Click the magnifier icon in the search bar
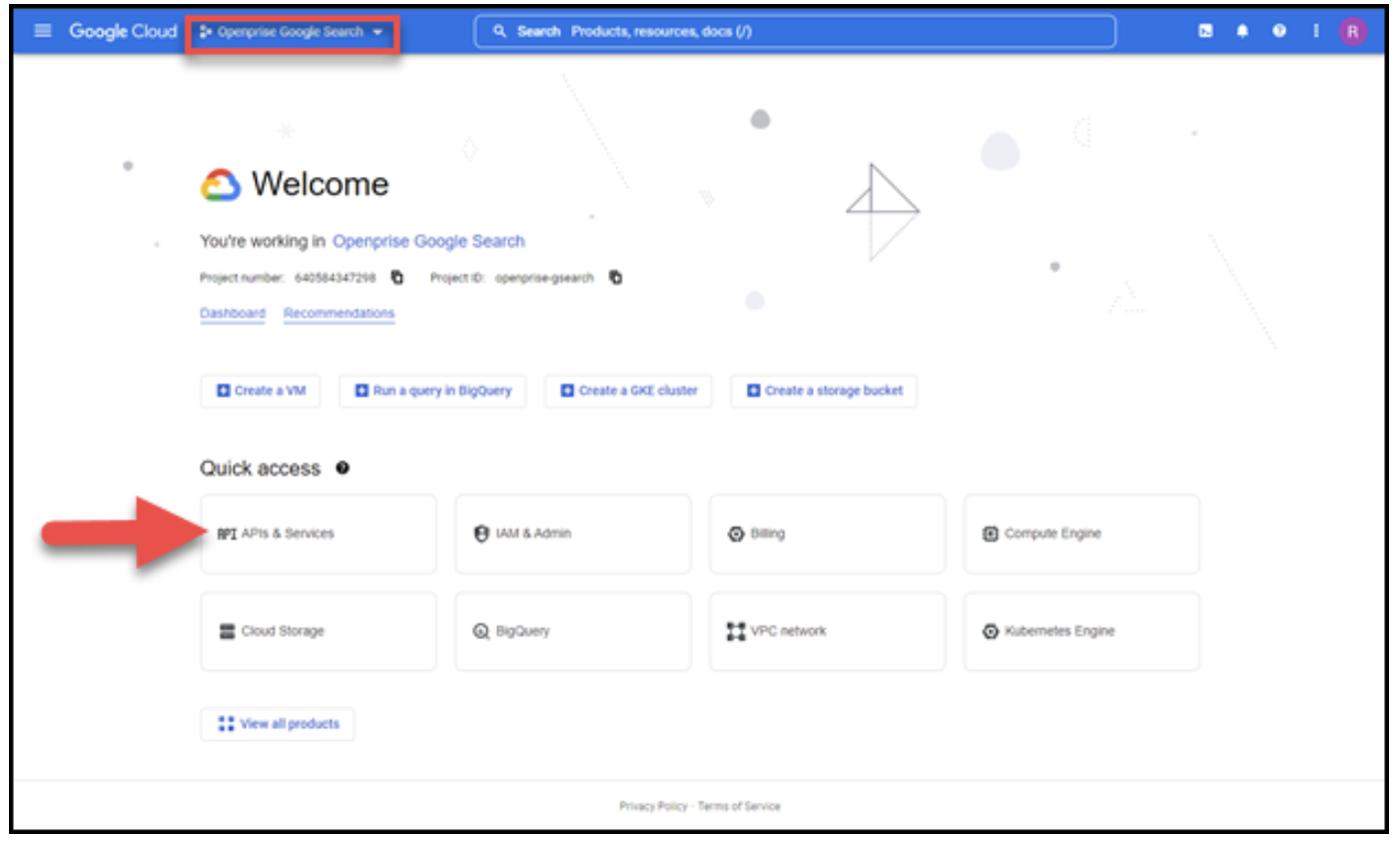 (499, 32)
